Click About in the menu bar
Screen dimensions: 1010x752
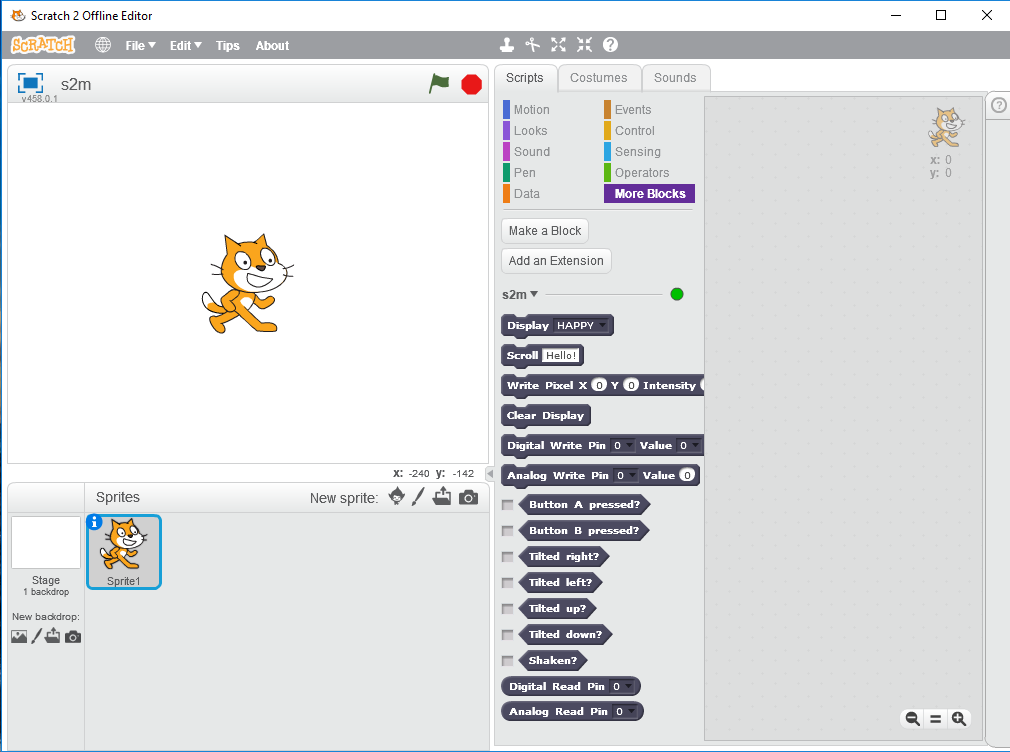pyautogui.click(x=272, y=46)
